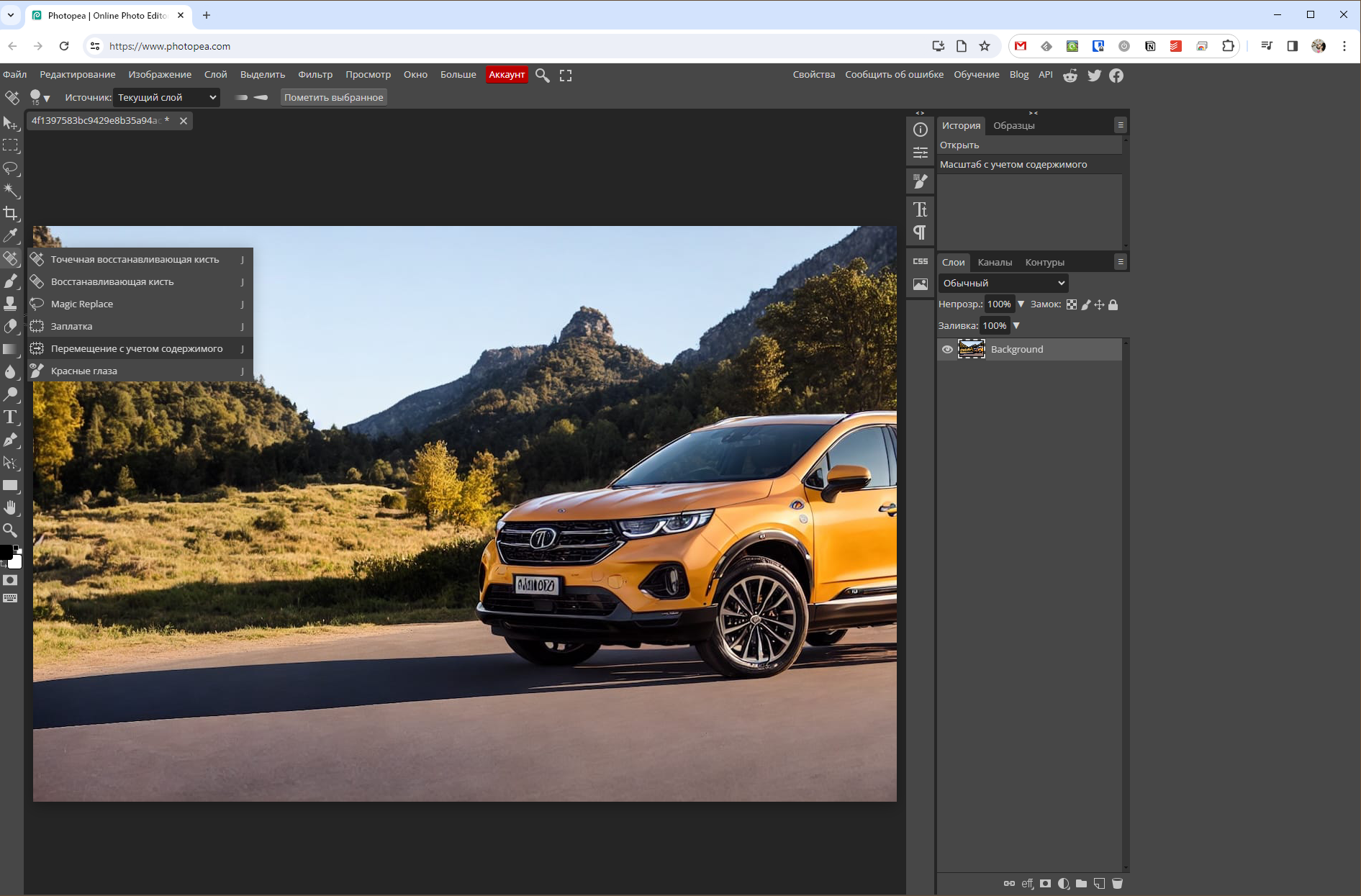
Task: Select the Hand tool
Action: click(x=11, y=508)
